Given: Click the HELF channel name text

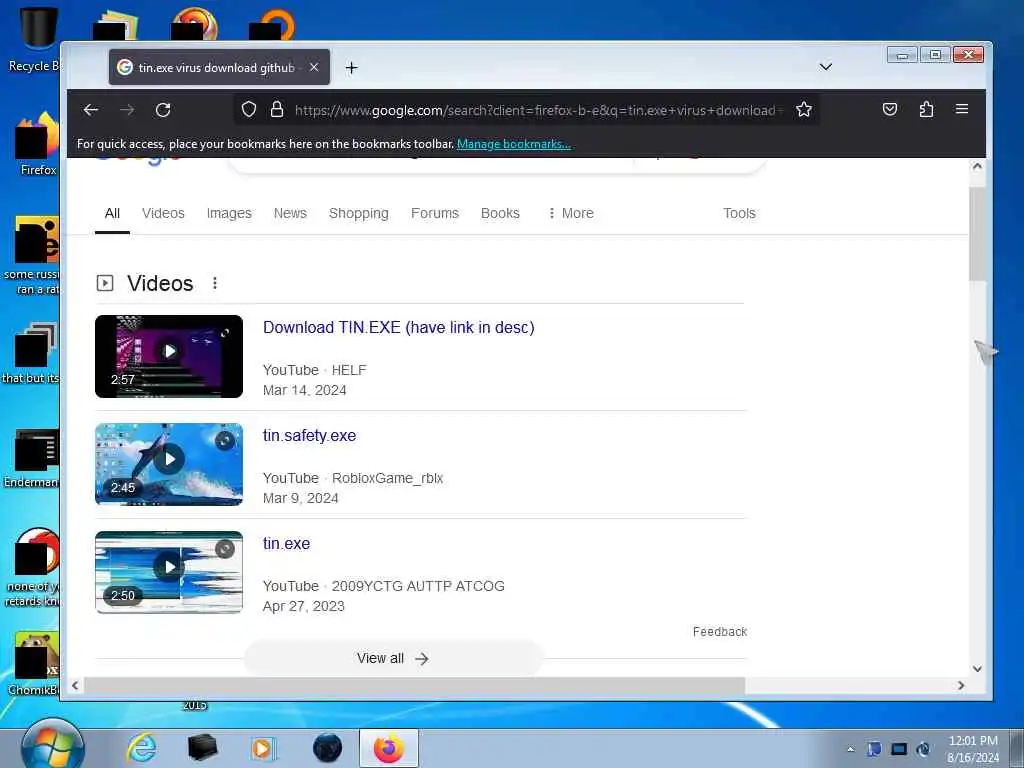Looking at the screenshot, I should coord(349,370).
